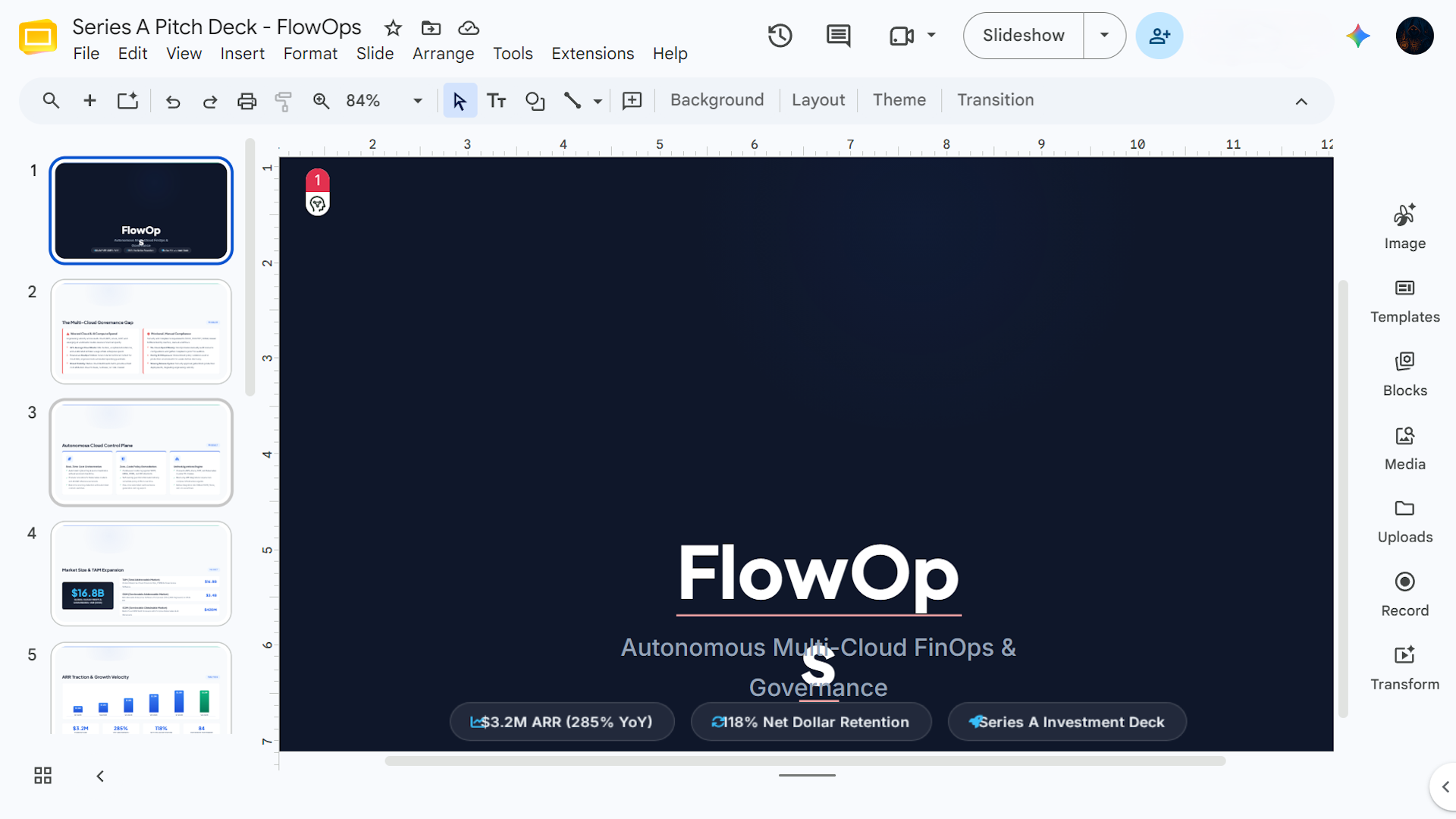Open the Templates sidebar panel
Screen dimensions: 1456x819
click(1404, 301)
